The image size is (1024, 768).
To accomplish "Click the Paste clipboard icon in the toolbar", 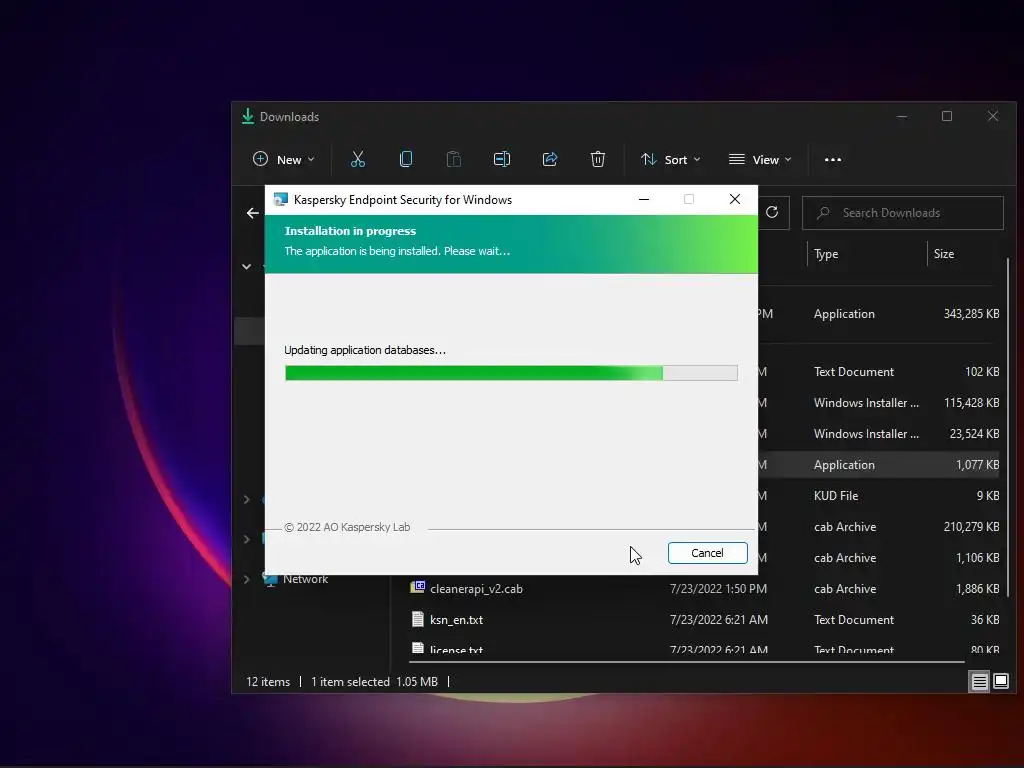I will pyautogui.click(x=453, y=159).
